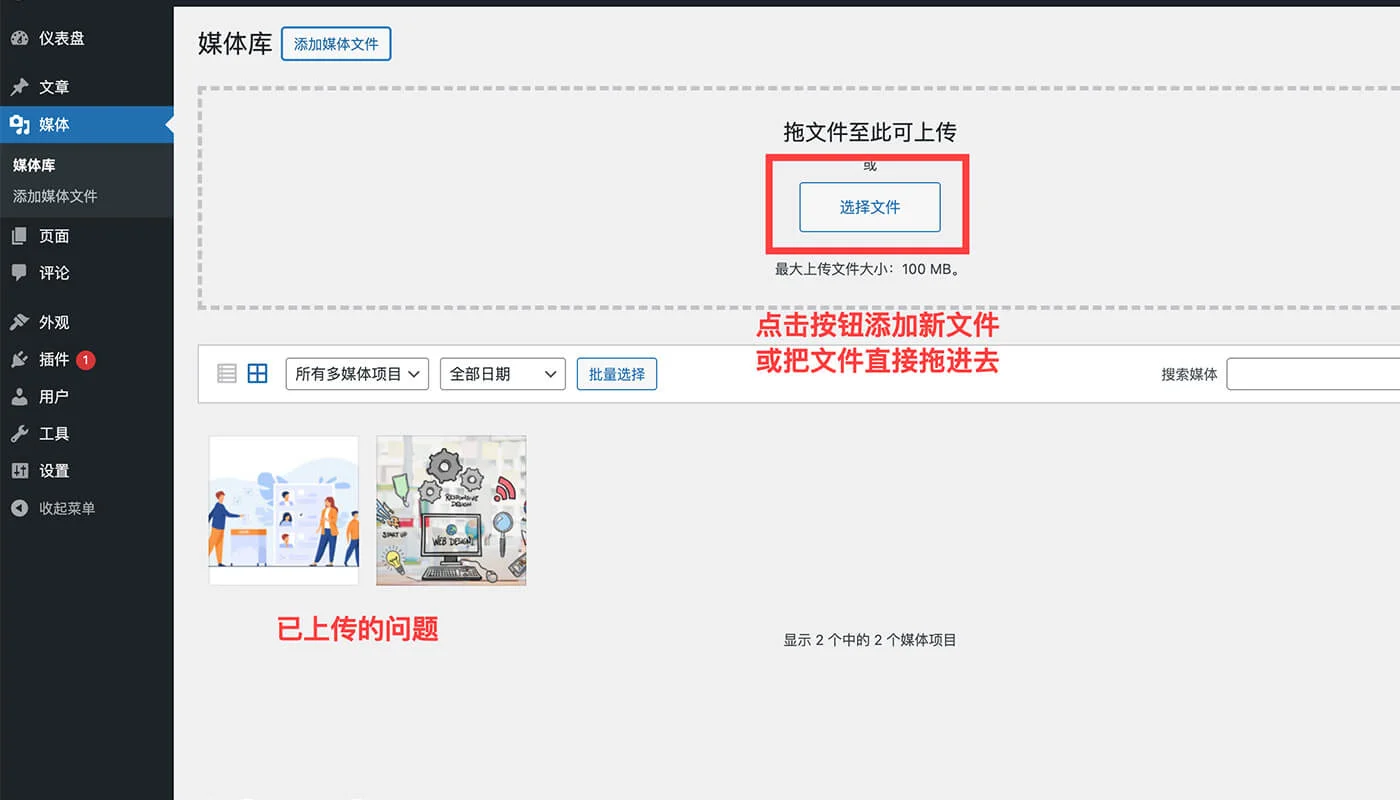Click the 选择文件 upload button
The width and height of the screenshot is (1400, 800).
(x=869, y=208)
